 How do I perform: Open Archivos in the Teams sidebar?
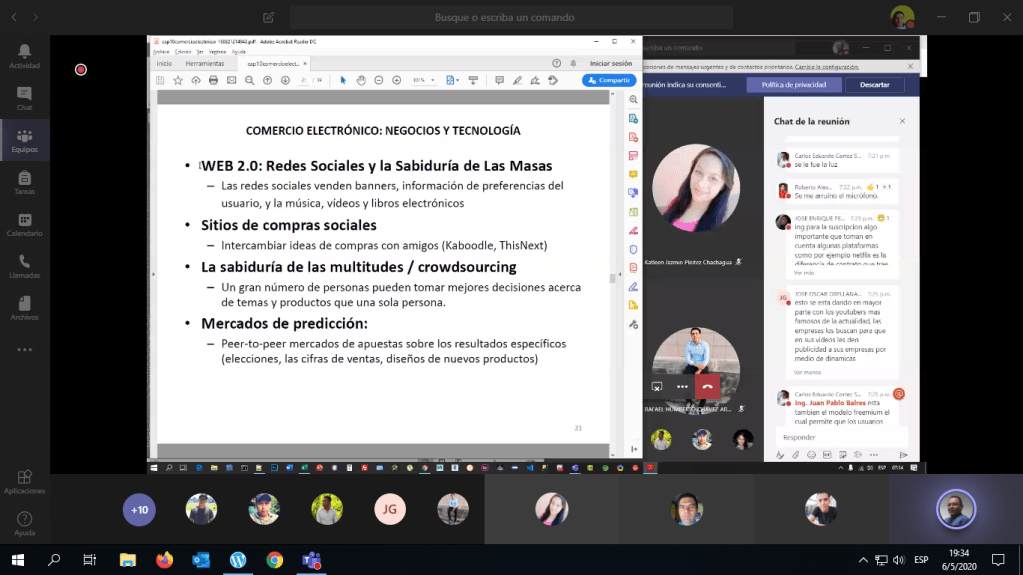(x=24, y=308)
